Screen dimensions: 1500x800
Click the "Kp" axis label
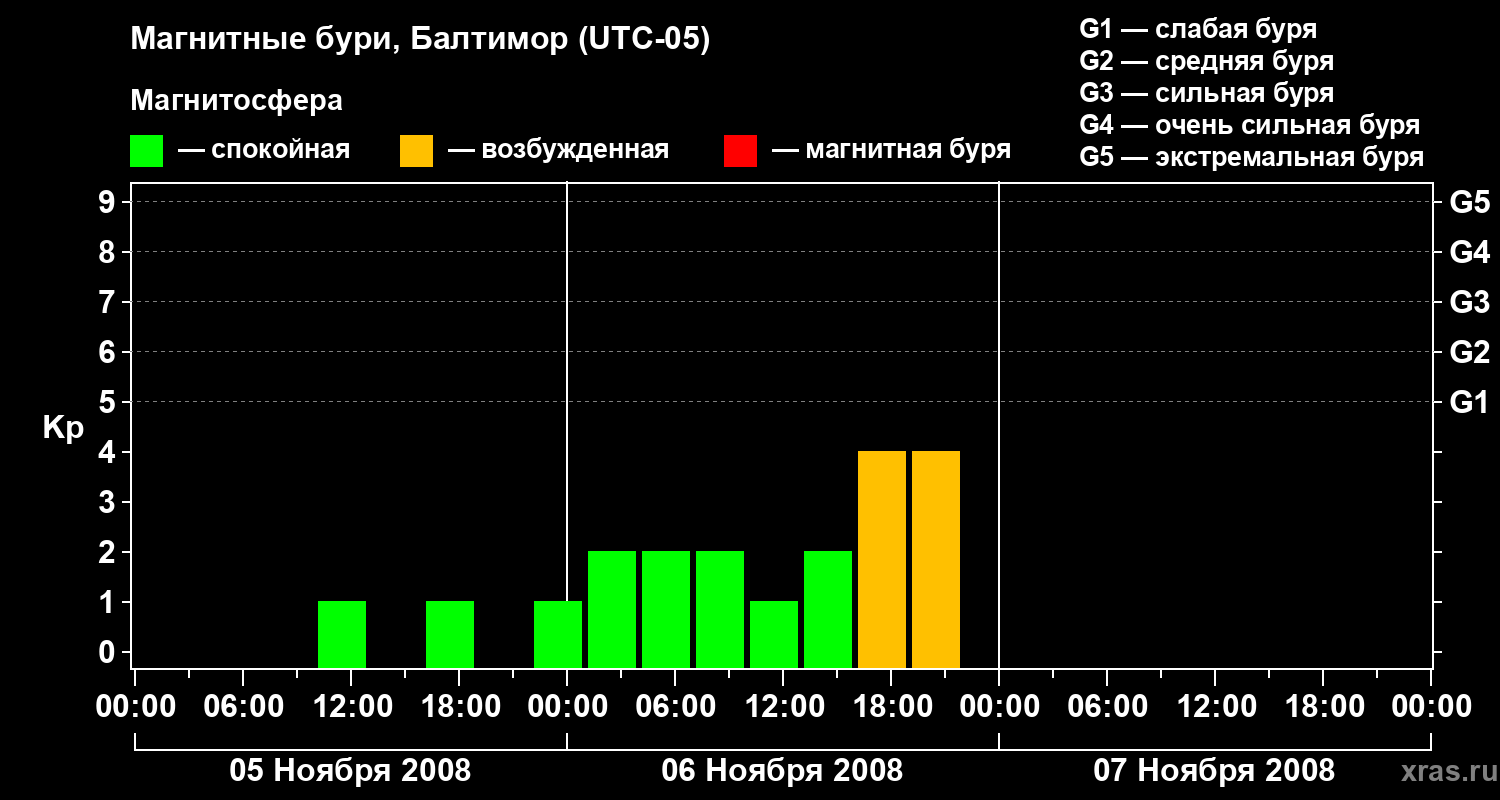coord(63,428)
